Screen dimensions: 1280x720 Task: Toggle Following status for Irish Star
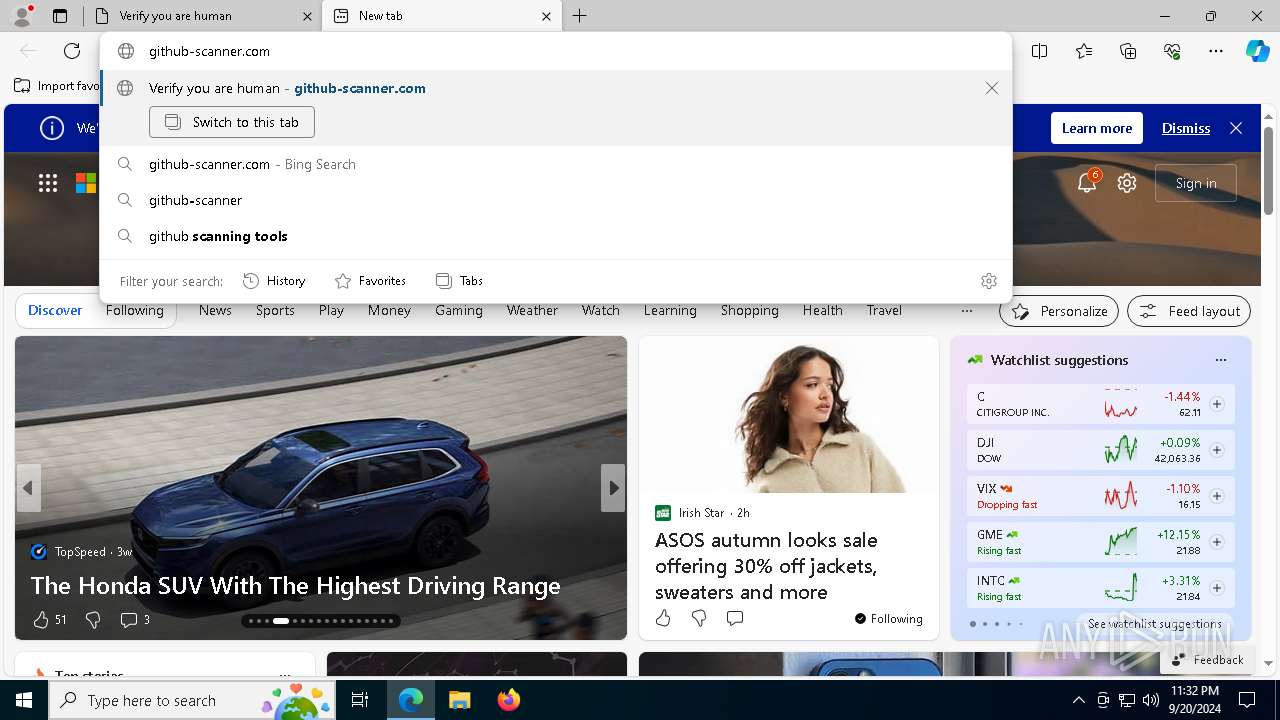click(x=889, y=619)
